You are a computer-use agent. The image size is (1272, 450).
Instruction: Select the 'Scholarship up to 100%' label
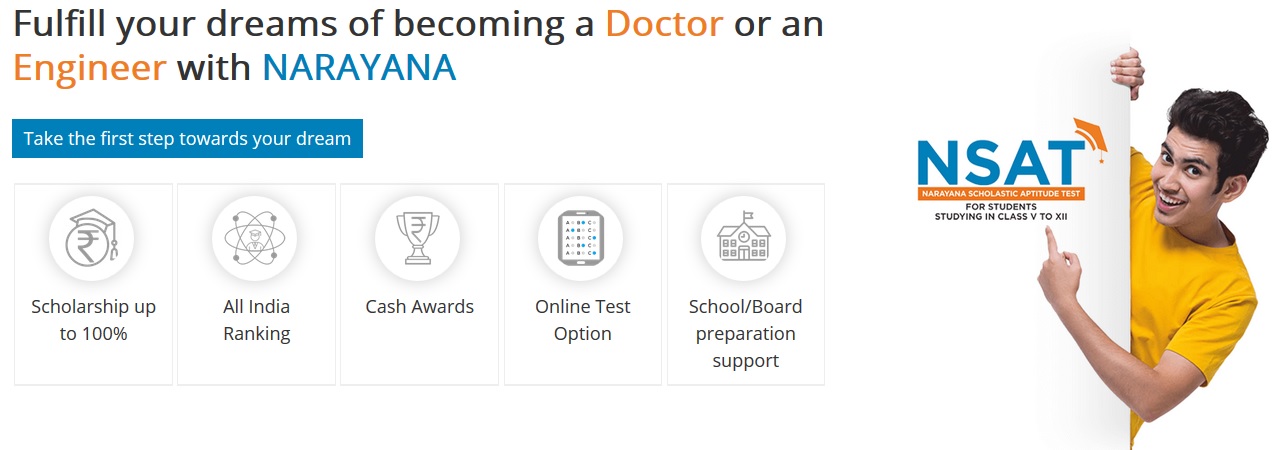pos(93,320)
